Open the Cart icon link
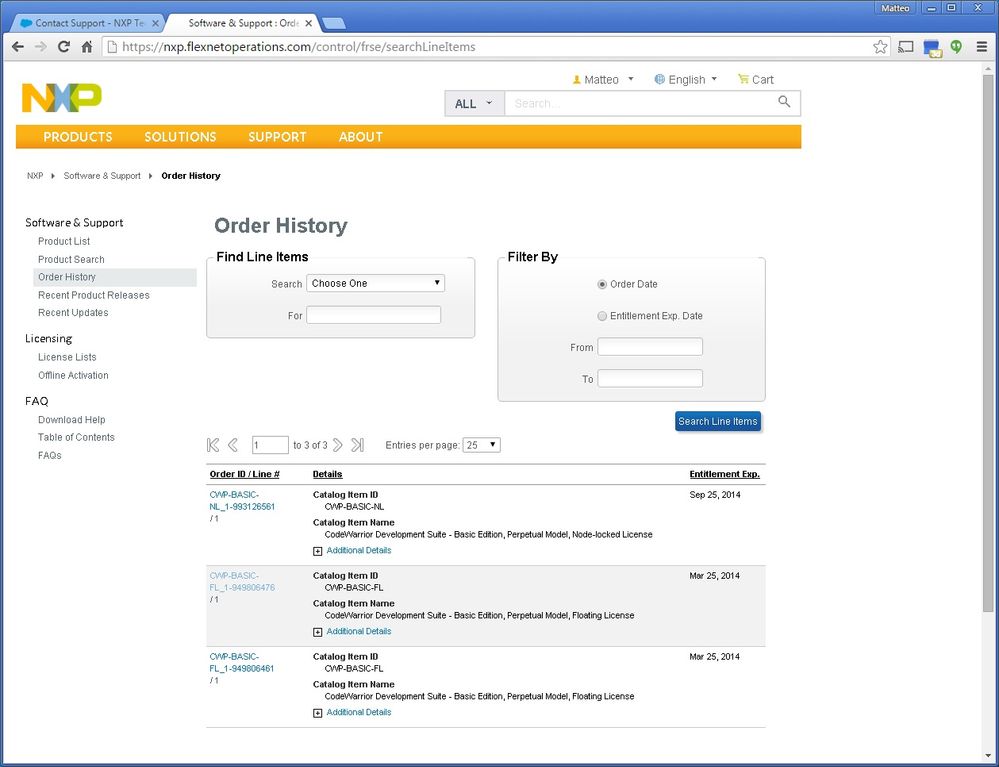999x767 pixels. 756,80
